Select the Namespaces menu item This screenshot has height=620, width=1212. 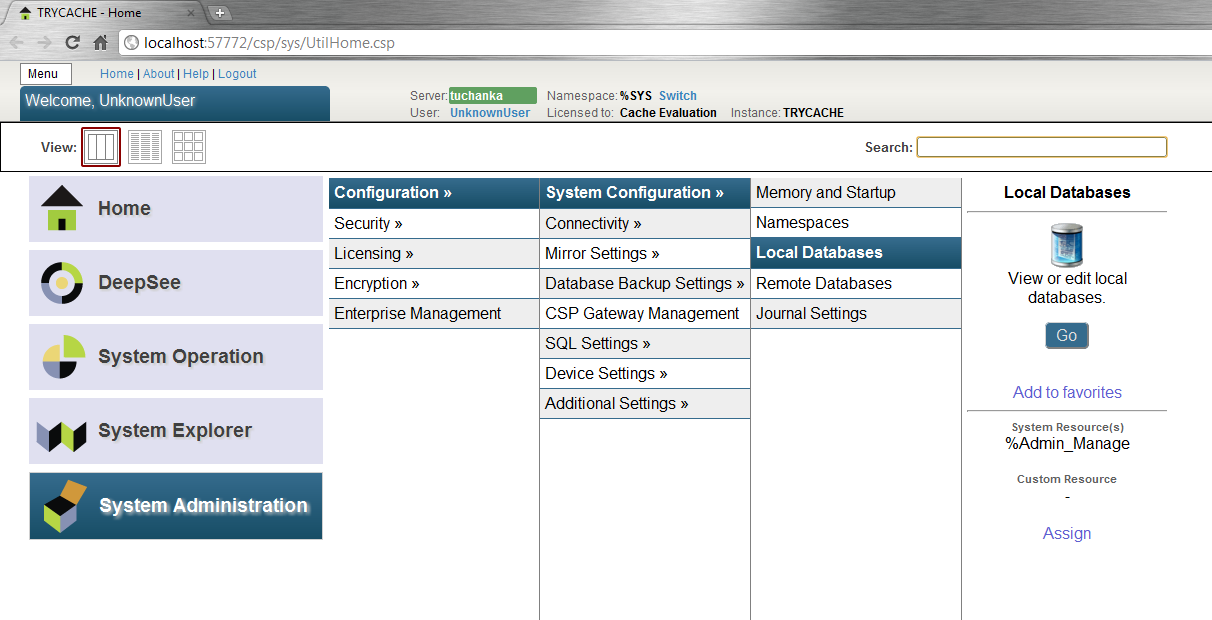pyautogui.click(x=802, y=223)
